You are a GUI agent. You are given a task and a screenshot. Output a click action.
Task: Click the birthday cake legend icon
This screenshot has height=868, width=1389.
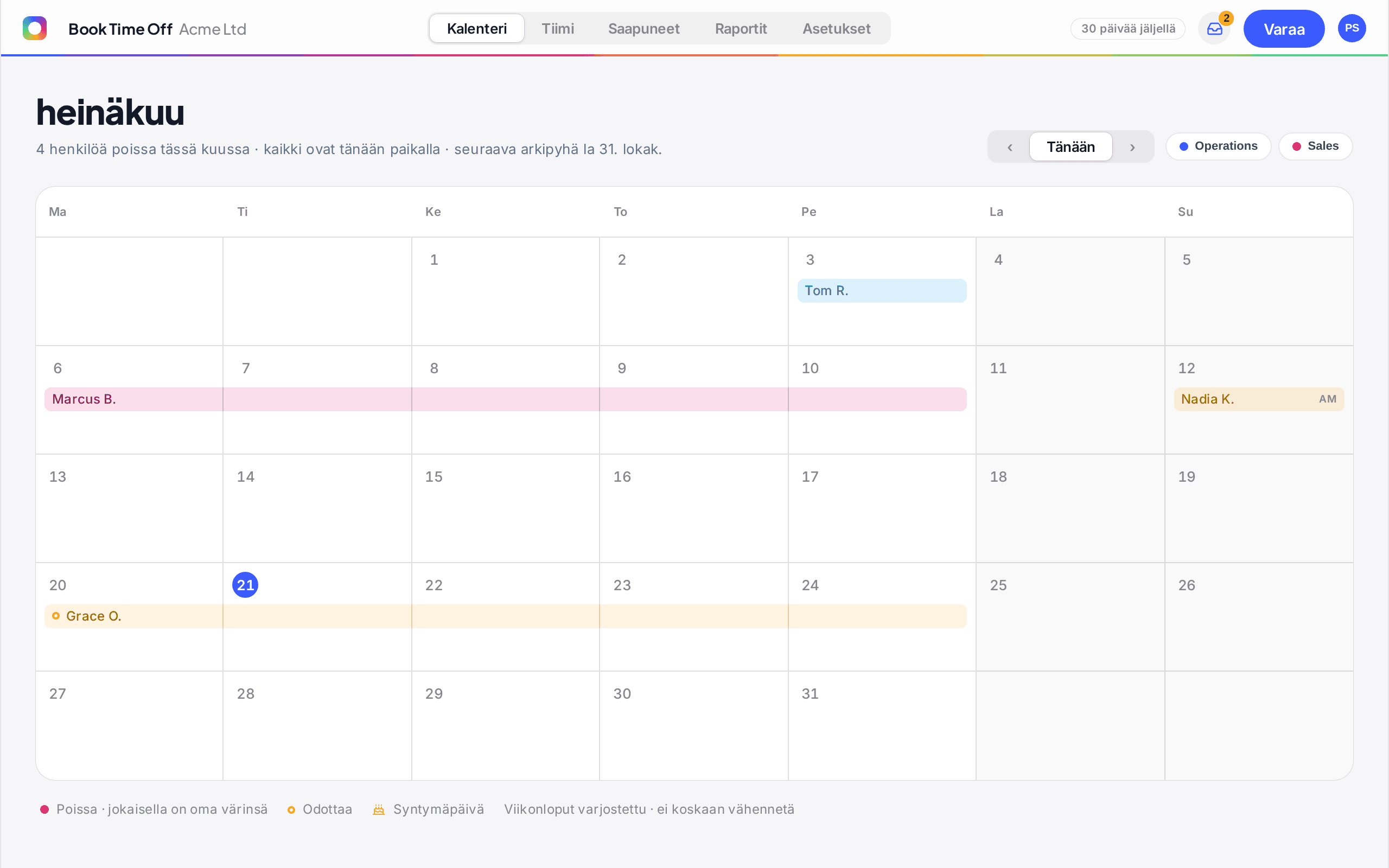pos(379,809)
